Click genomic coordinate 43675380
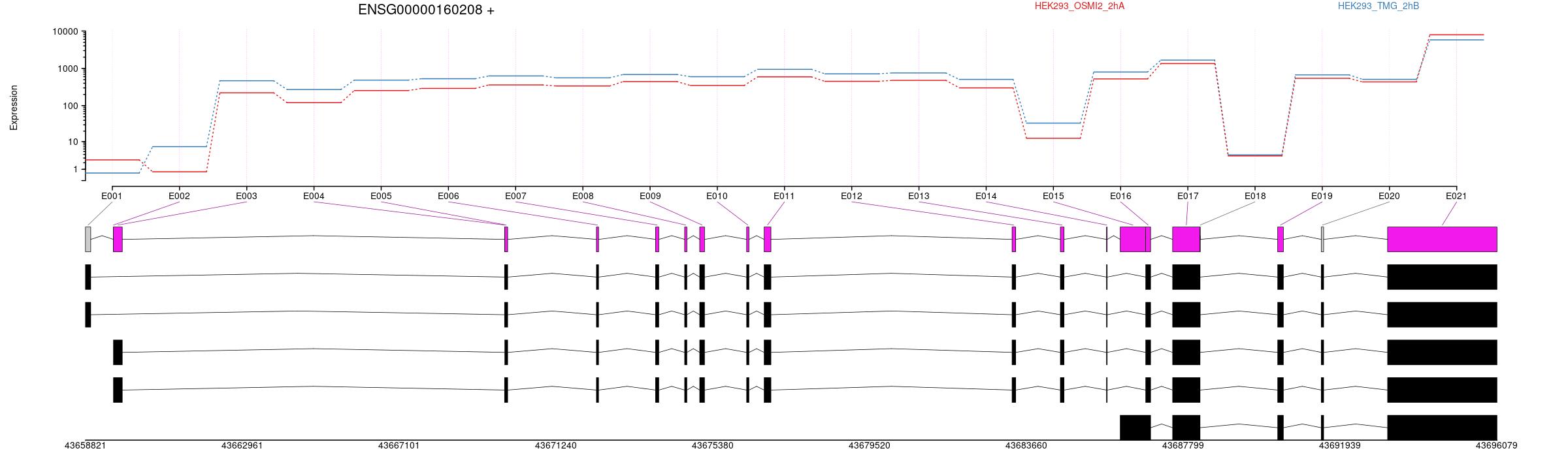This screenshot has width=1568, height=457. 712,446
